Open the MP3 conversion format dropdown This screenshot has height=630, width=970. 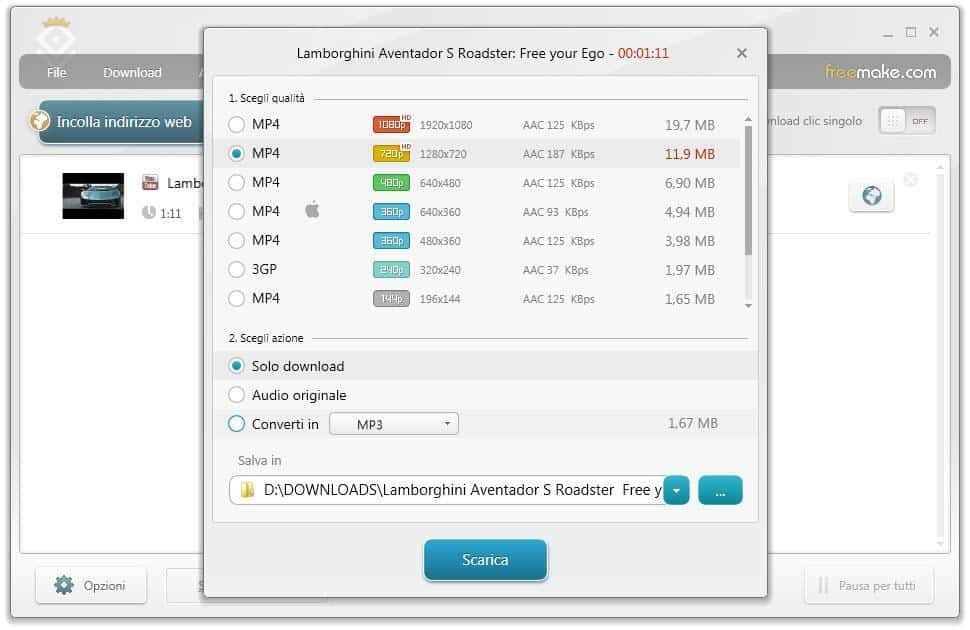point(394,424)
